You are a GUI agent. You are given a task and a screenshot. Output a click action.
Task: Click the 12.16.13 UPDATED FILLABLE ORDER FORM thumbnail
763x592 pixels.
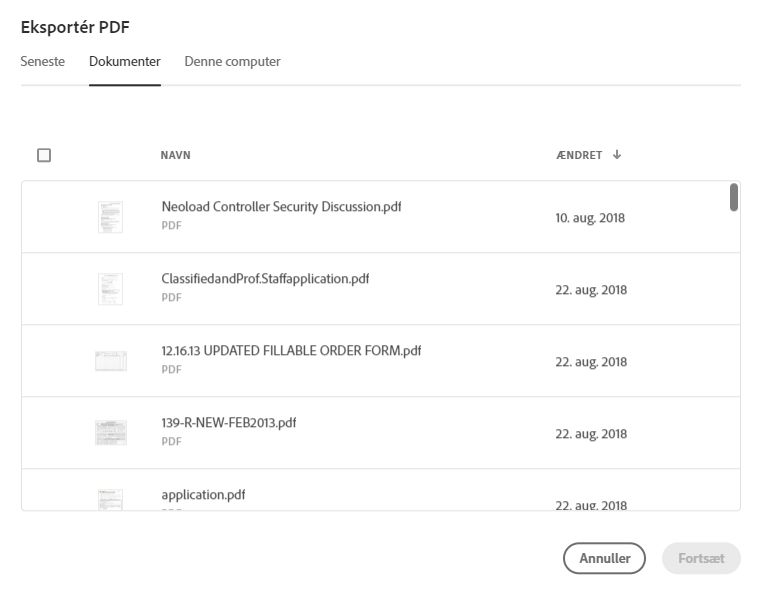(x=111, y=361)
